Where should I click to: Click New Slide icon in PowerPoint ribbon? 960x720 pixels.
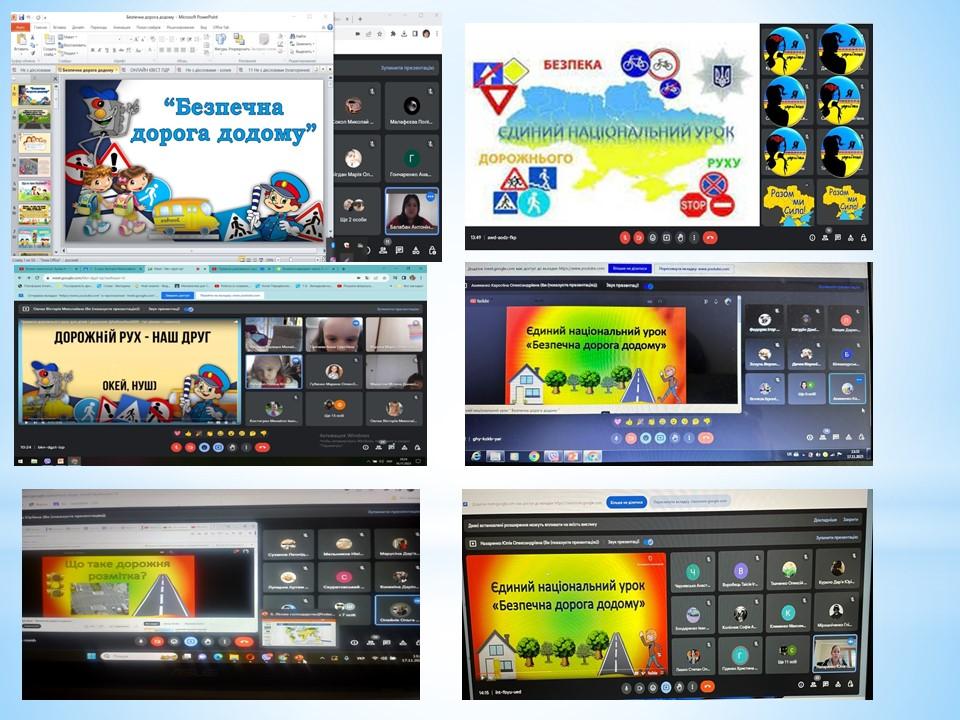pyautogui.click(x=50, y=40)
